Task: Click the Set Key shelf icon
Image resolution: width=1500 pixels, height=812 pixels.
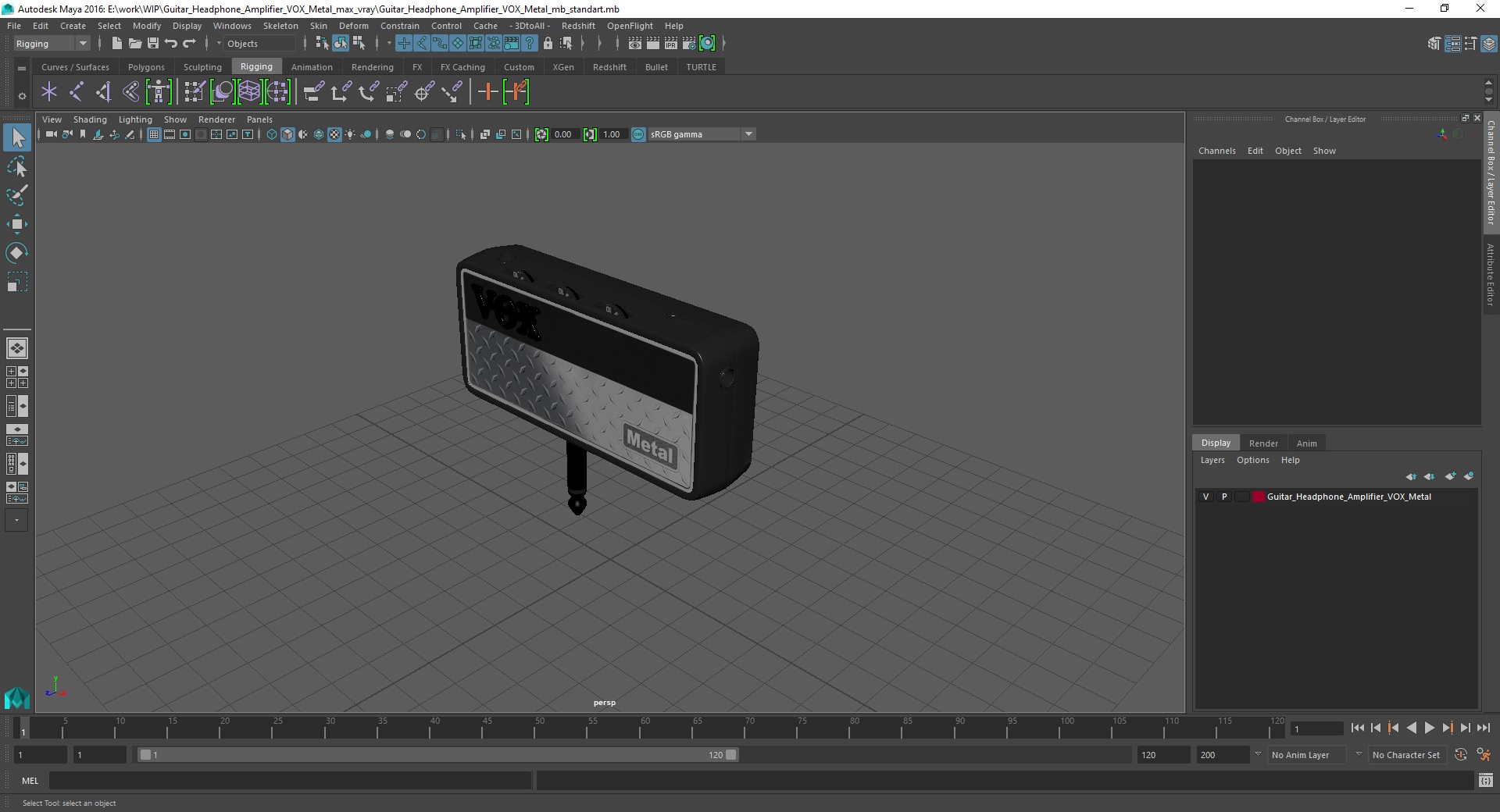Action: [x=488, y=92]
